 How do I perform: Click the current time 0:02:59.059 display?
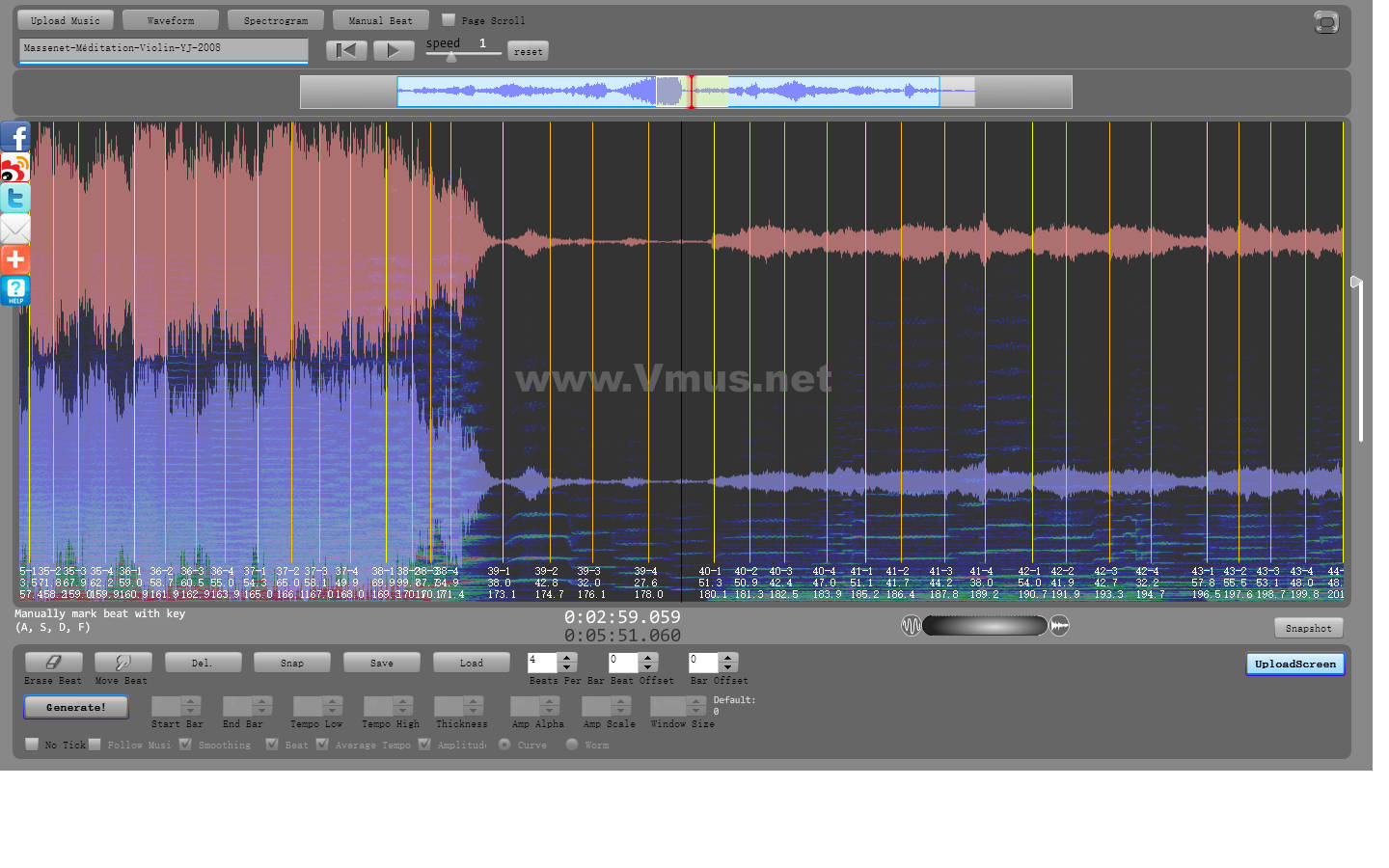(x=622, y=617)
